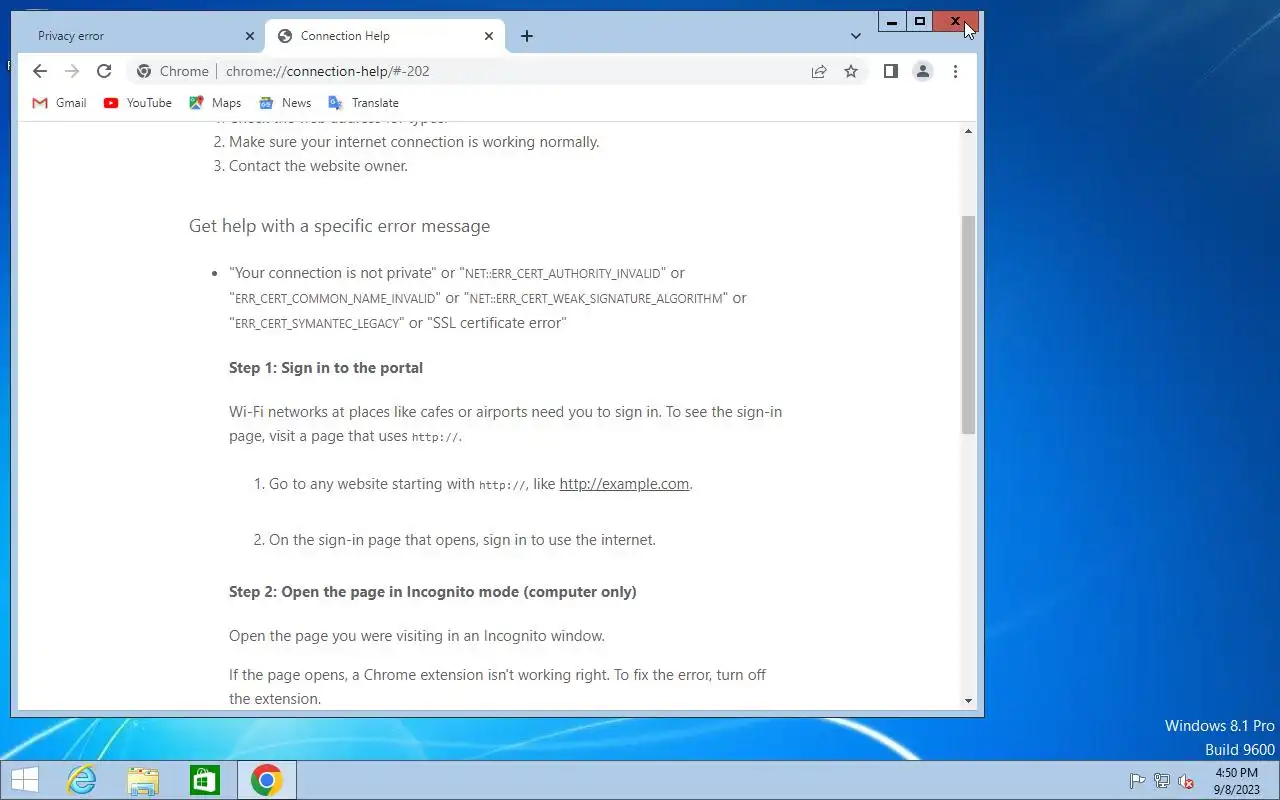1280x800 pixels.
Task: Share this page via share icon
Action: (x=819, y=71)
